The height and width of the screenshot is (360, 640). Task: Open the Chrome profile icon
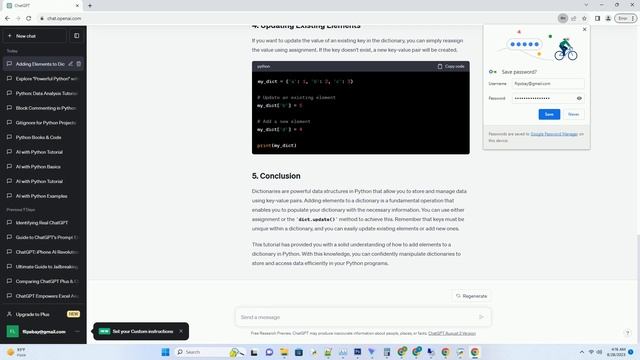pos(608,18)
